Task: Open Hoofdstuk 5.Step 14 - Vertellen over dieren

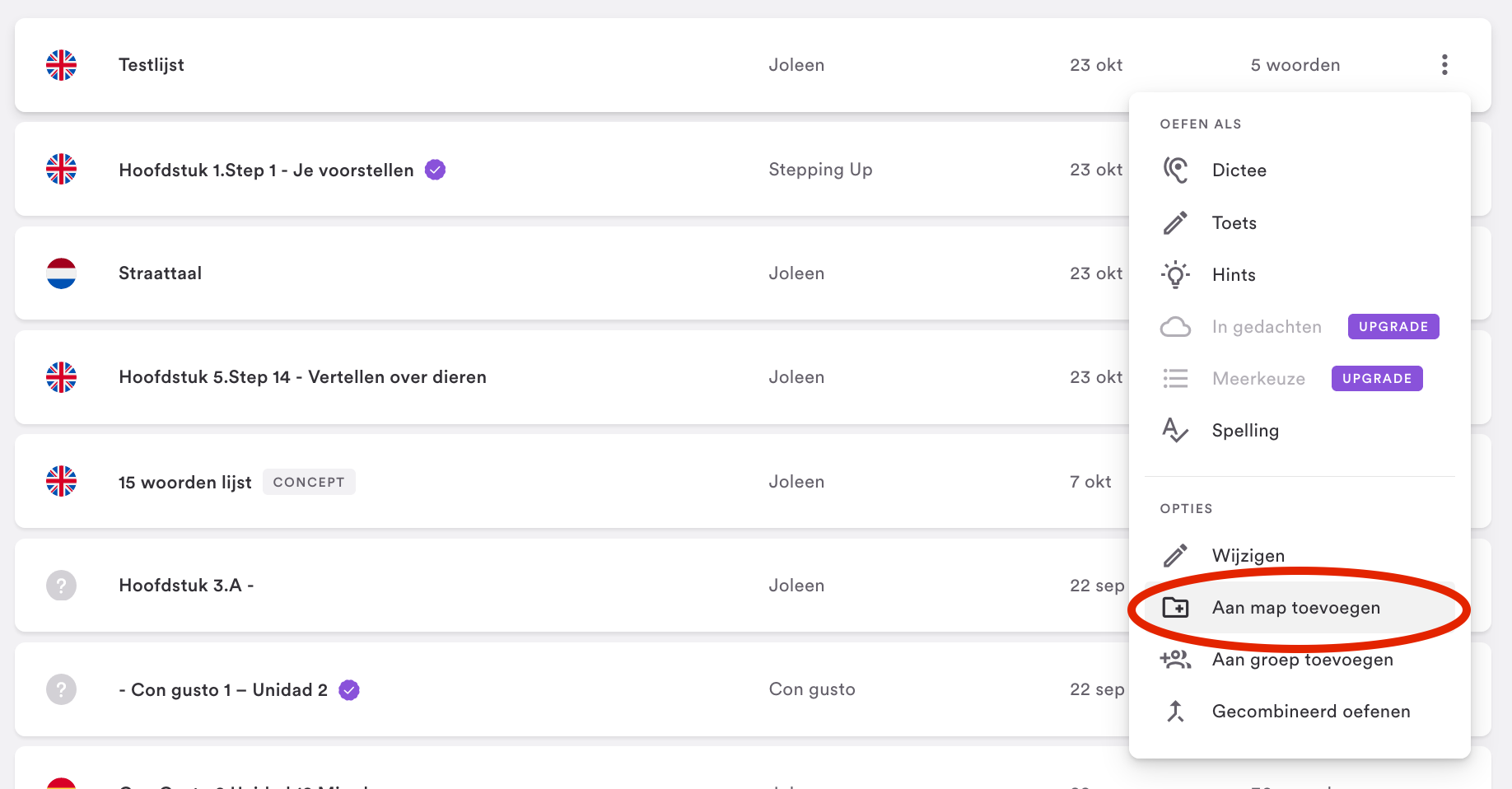Action: pos(302,377)
